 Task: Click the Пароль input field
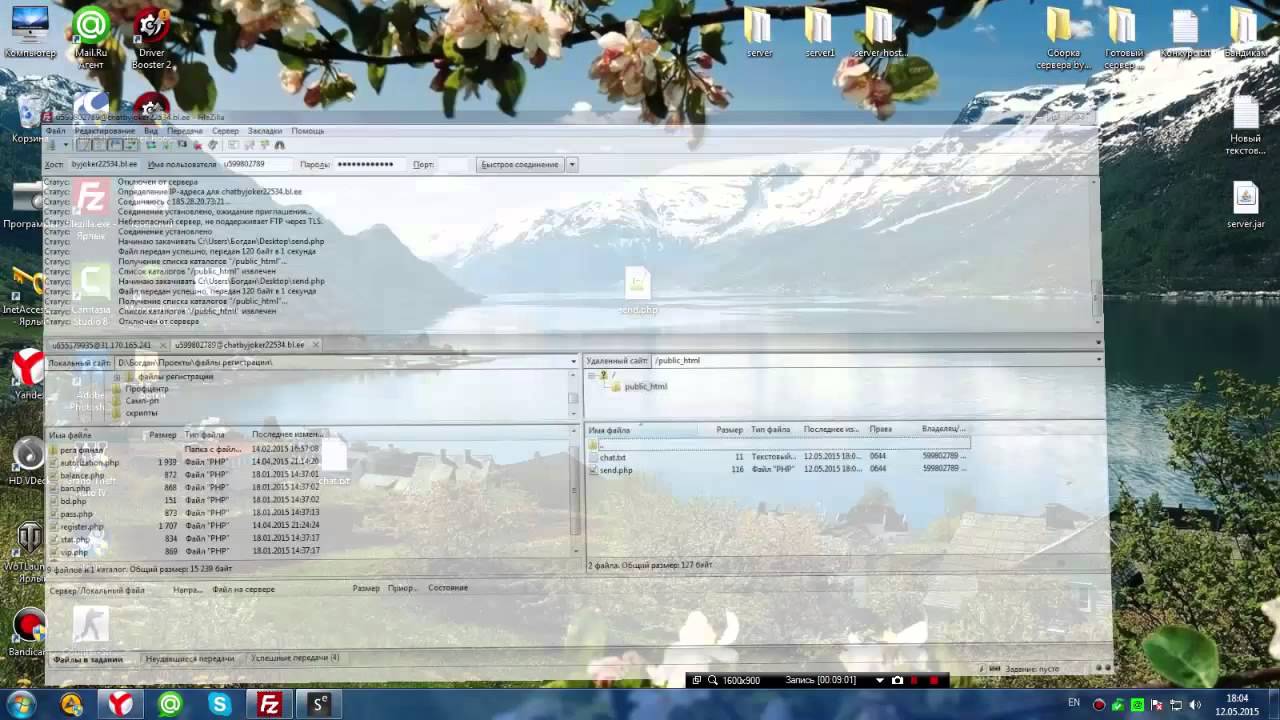click(x=369, y=164)
